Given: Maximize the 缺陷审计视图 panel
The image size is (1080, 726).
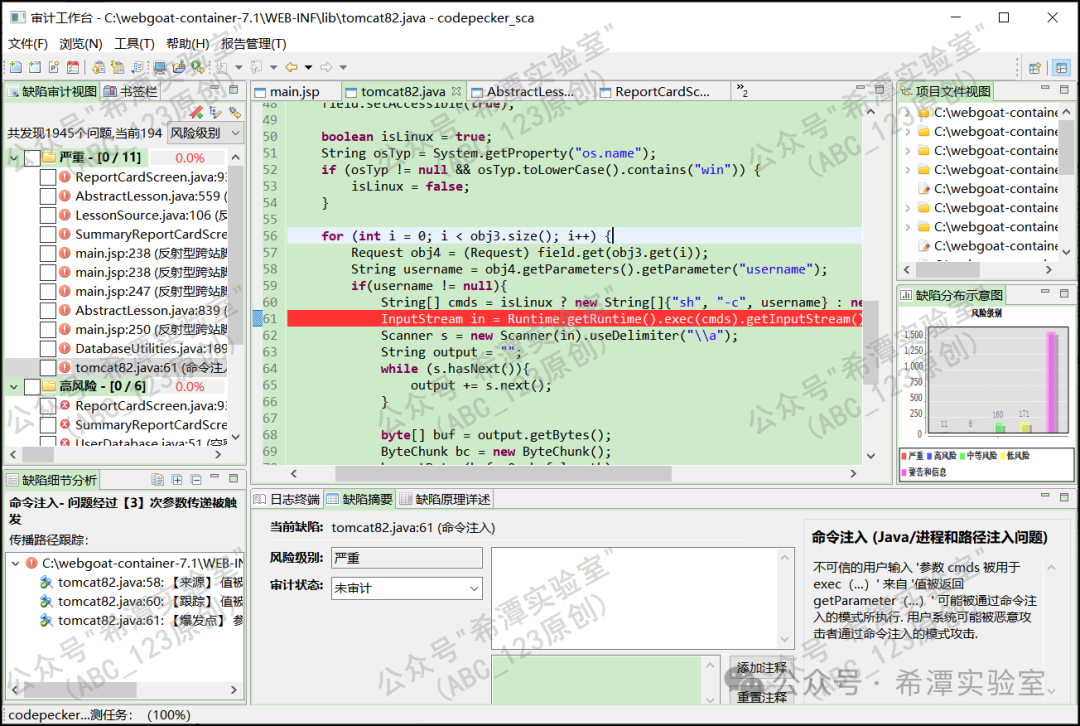Looking at the screenshot, I should tap(233, 90).
